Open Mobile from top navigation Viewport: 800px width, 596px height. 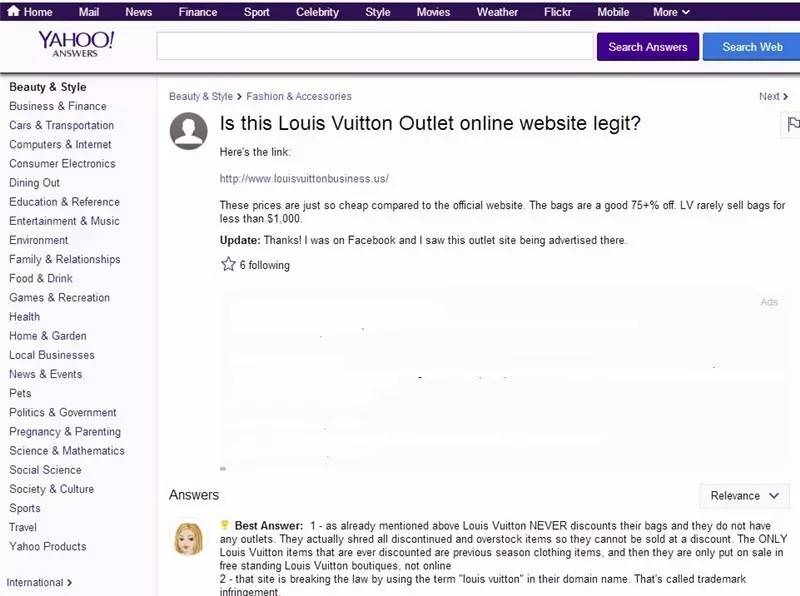coord(613,12)
